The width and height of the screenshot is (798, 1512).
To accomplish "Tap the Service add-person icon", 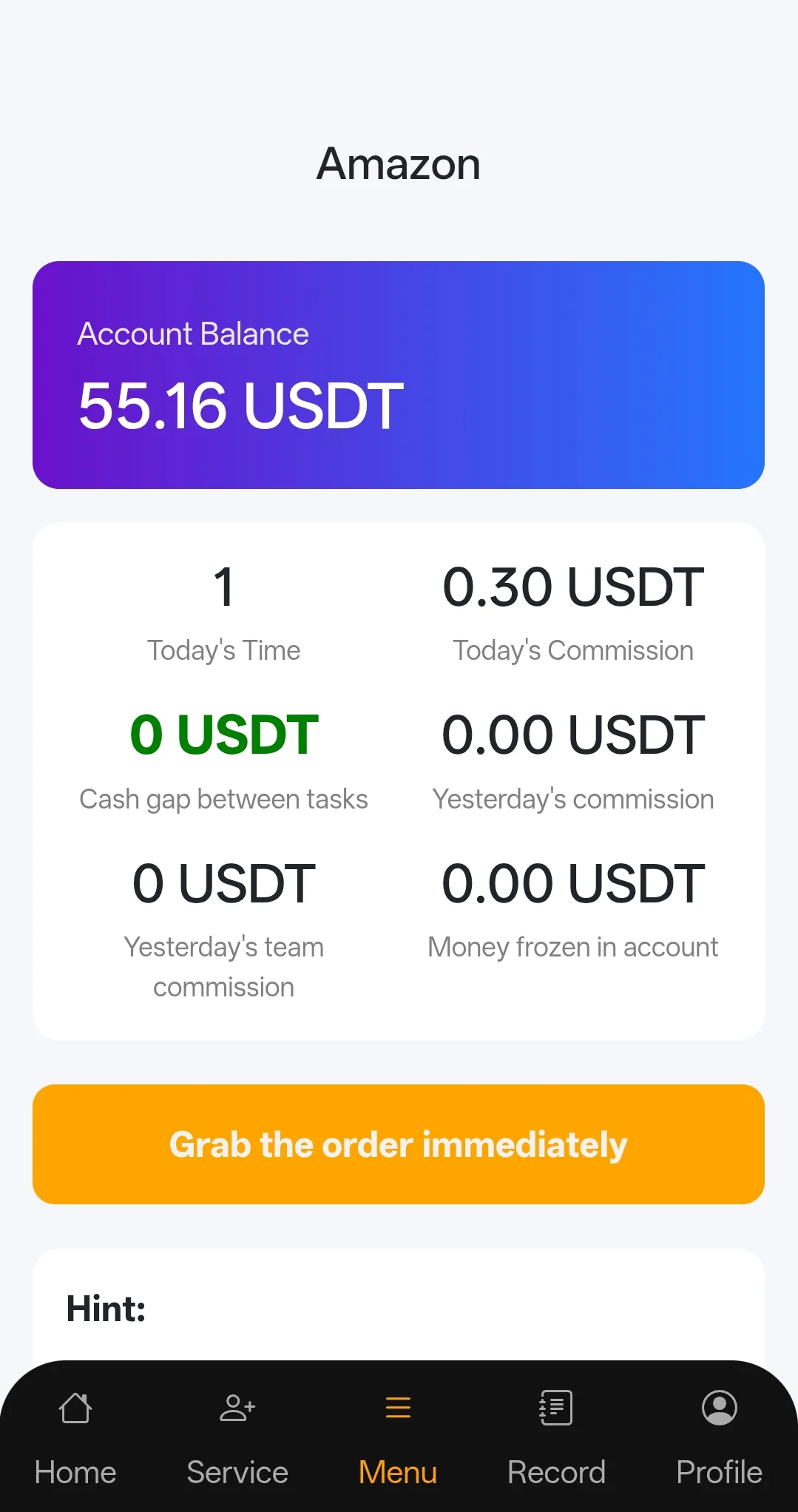I will [x=237, y=1408].
